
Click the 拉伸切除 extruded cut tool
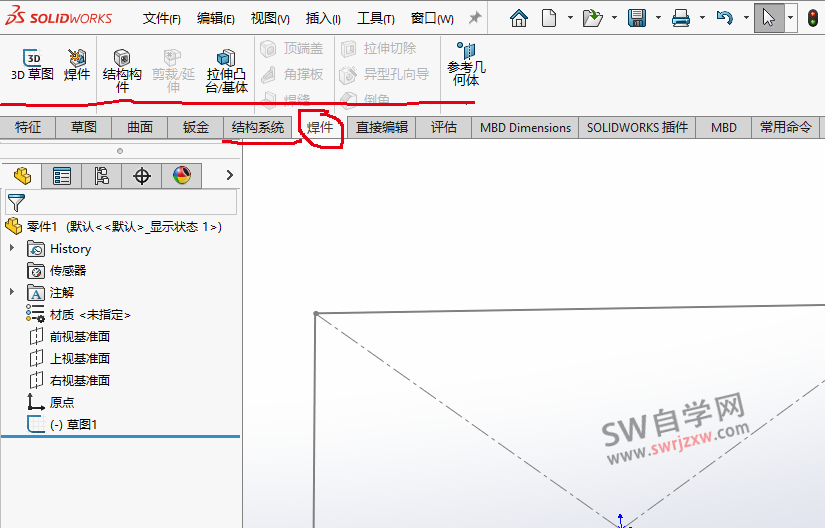coord(379,48)
